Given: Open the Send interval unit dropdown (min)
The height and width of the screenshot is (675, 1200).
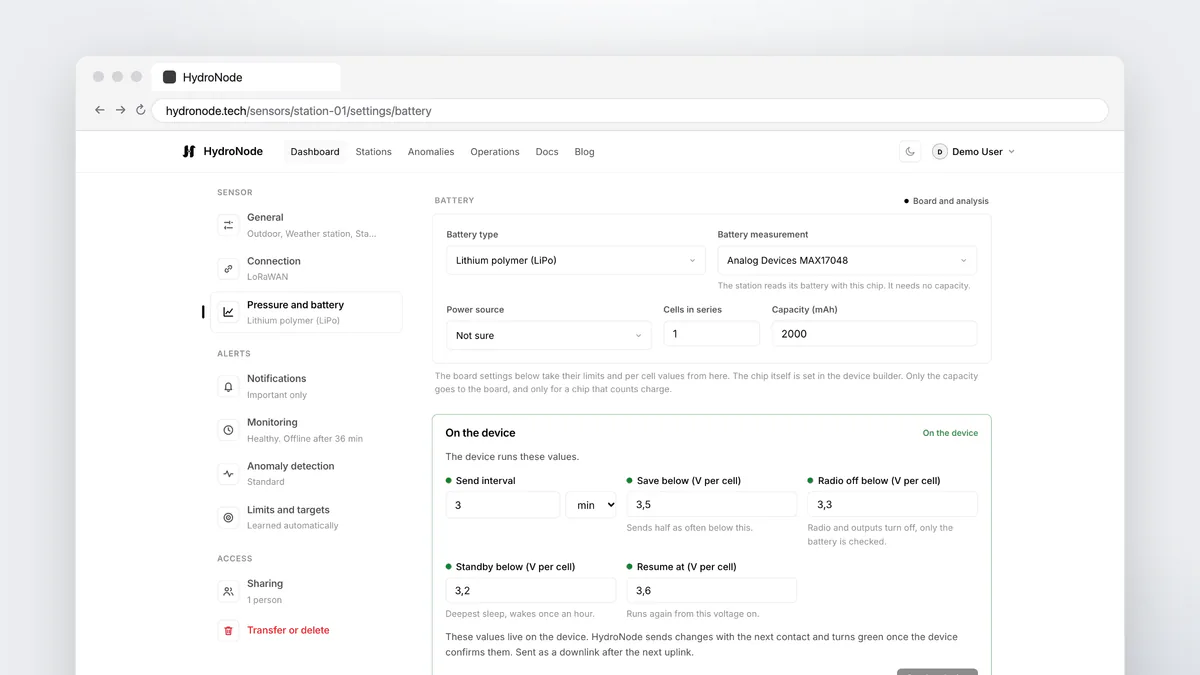Looking at the screenshot, I should click(591, 505).
